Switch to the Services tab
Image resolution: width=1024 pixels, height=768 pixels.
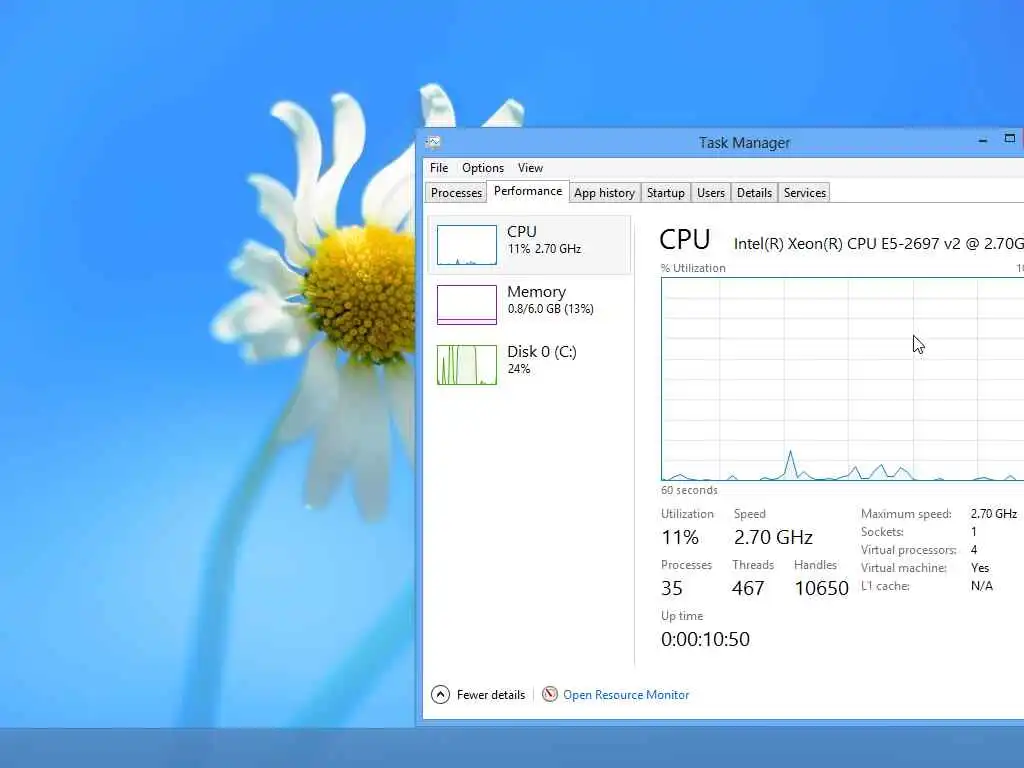805,193
